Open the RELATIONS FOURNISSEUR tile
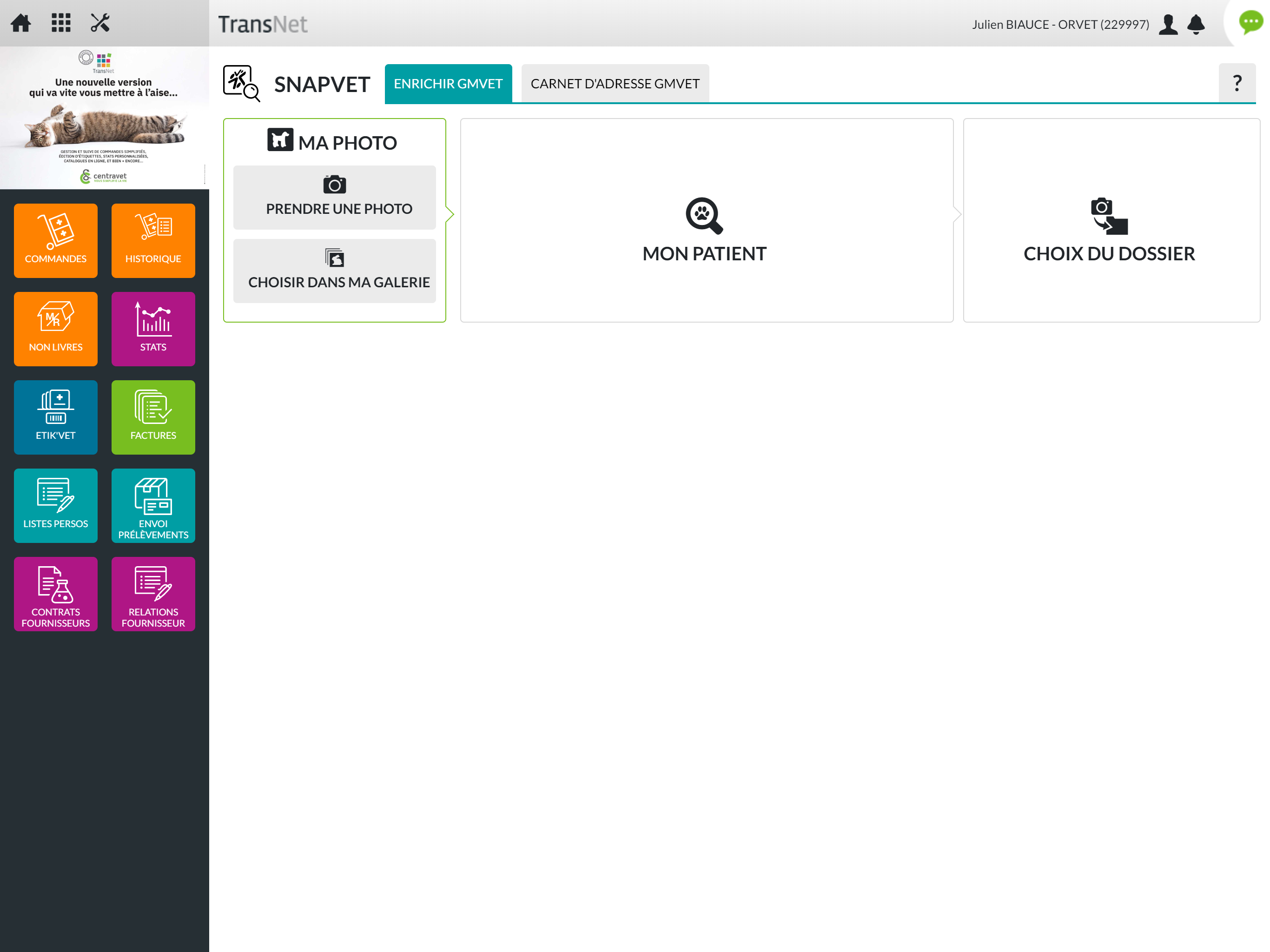This screenshot has width=1270, height=952. [x=153, y=594]
